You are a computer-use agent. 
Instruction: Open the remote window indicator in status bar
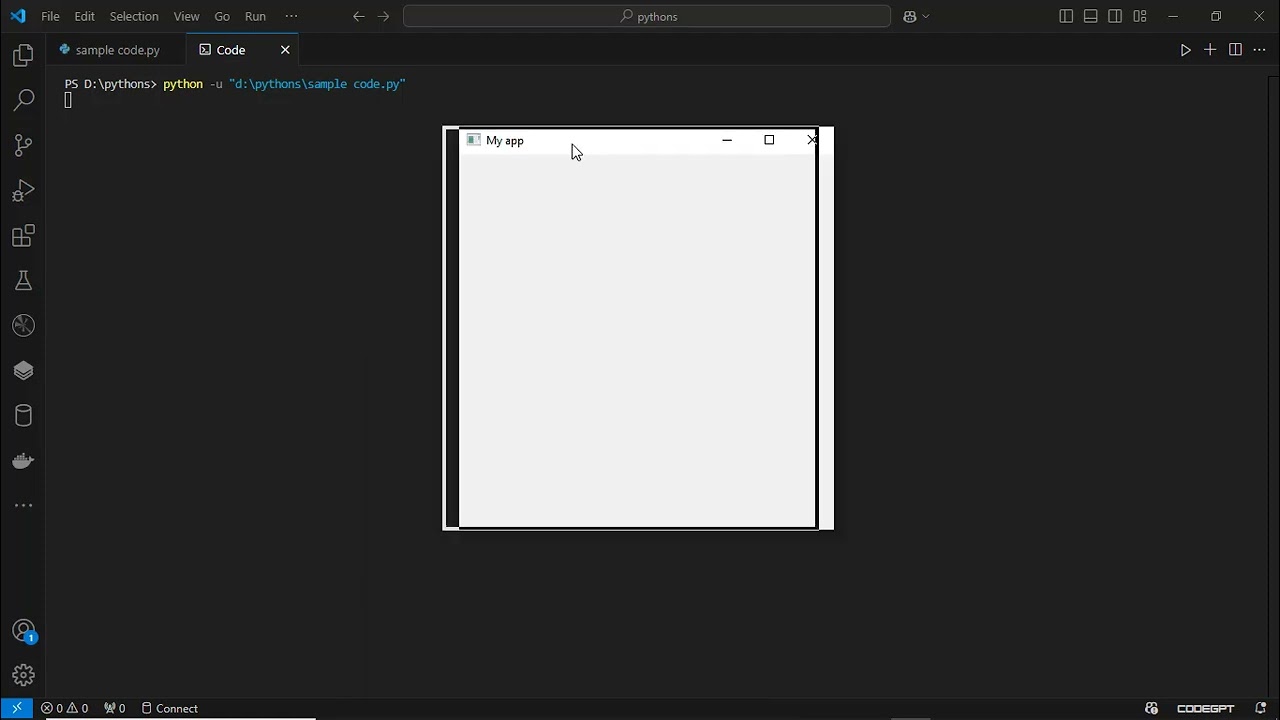coord(17,708)
